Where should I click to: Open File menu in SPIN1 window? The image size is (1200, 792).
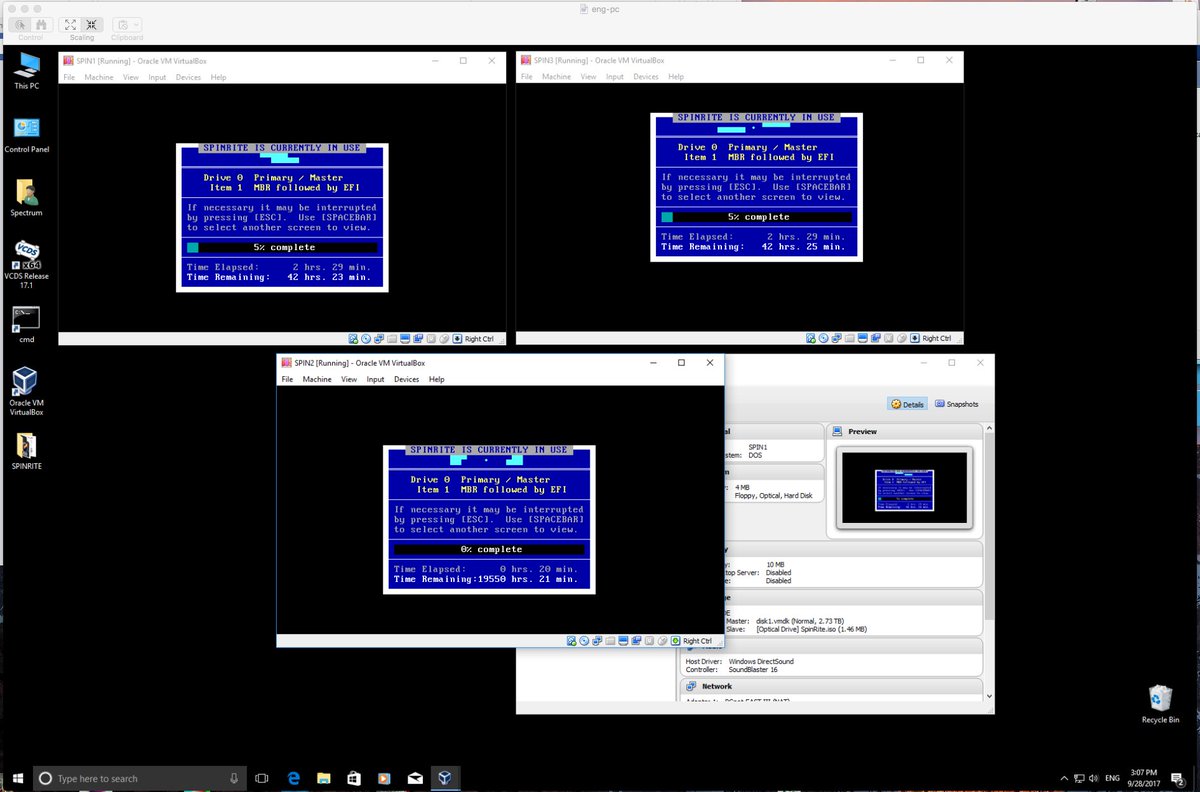[69, 77]
